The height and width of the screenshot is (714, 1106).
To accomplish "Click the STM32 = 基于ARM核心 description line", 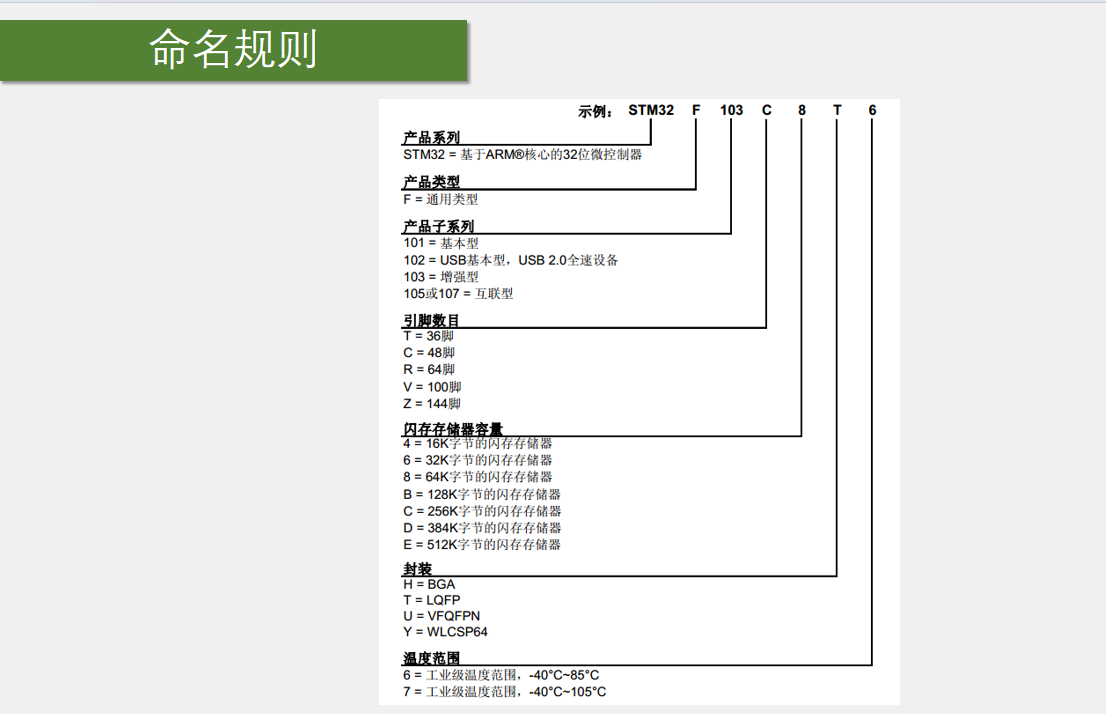I will (523, 155).
